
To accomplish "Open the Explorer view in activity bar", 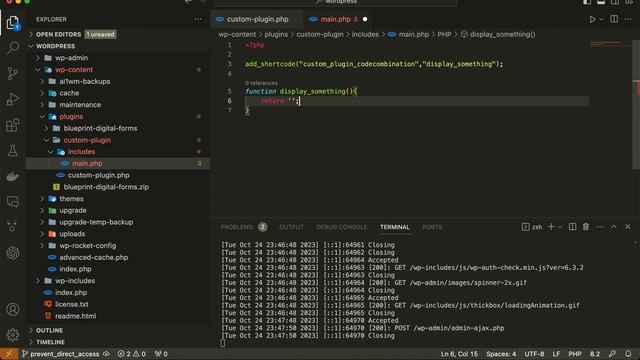I will 13,23.
